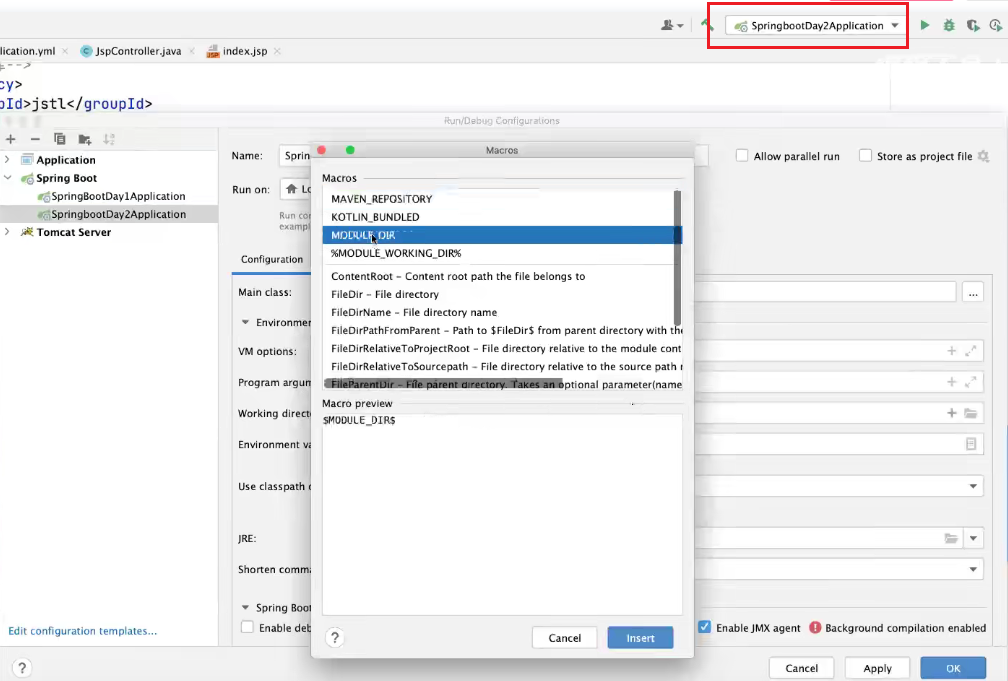This screenshot has width=1008, height=681.
Task: Add a macro to VM options with the plus icon
Action: pyautogui.click(x=951, y=350)
